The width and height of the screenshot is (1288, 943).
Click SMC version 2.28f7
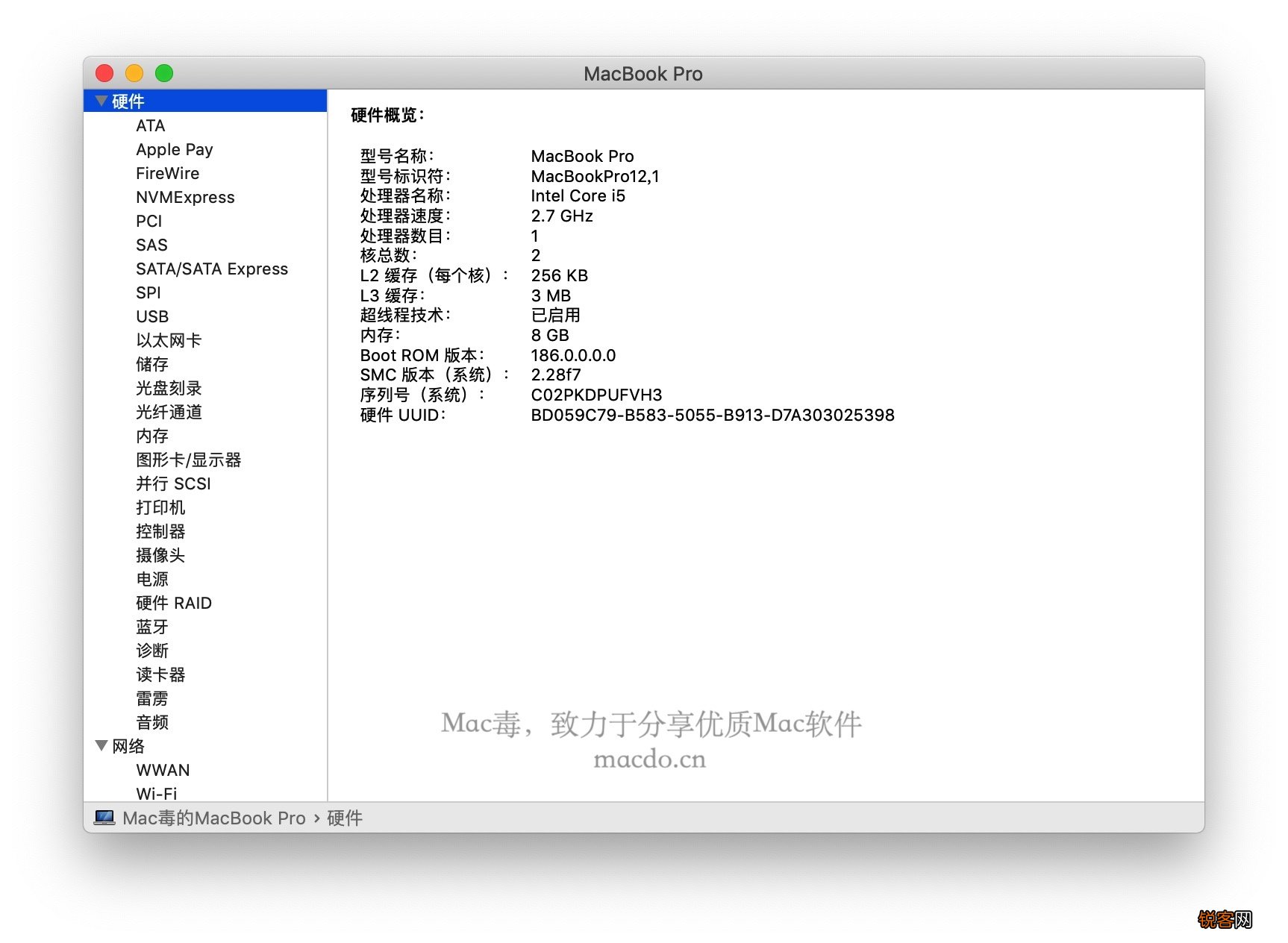pos(555,375)
